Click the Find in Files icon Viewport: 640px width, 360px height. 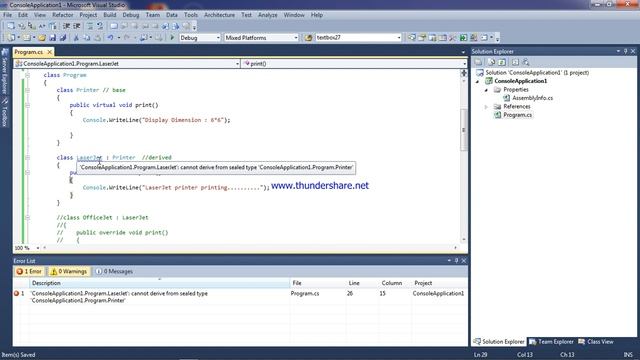click(x=308, y=38)
